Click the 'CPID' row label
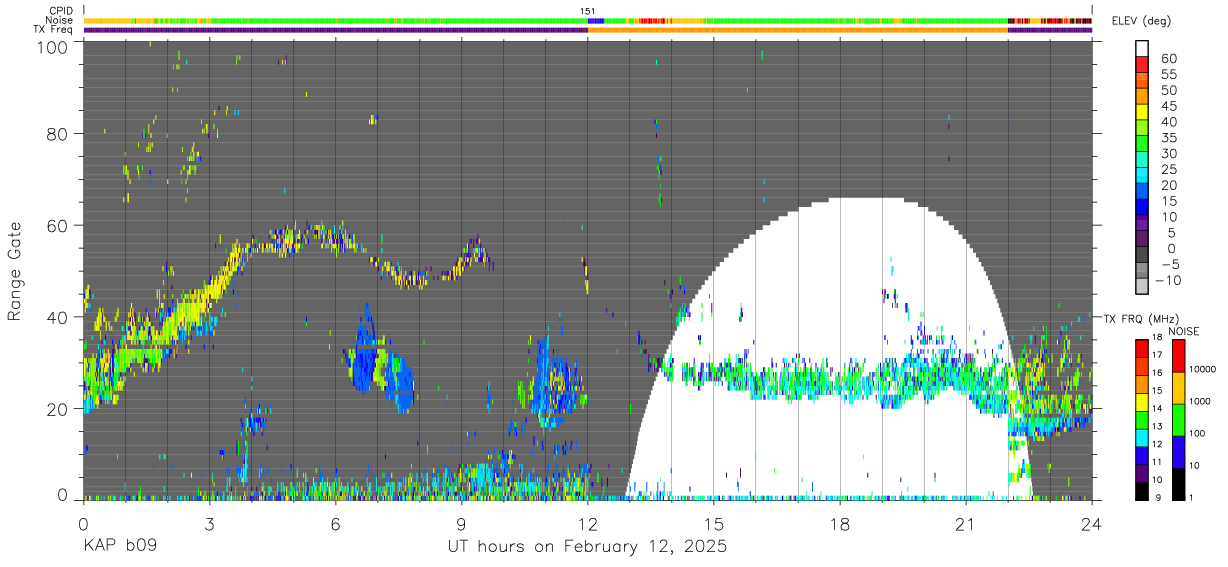This screenshot has width=1228, height=567. [61, 11]
